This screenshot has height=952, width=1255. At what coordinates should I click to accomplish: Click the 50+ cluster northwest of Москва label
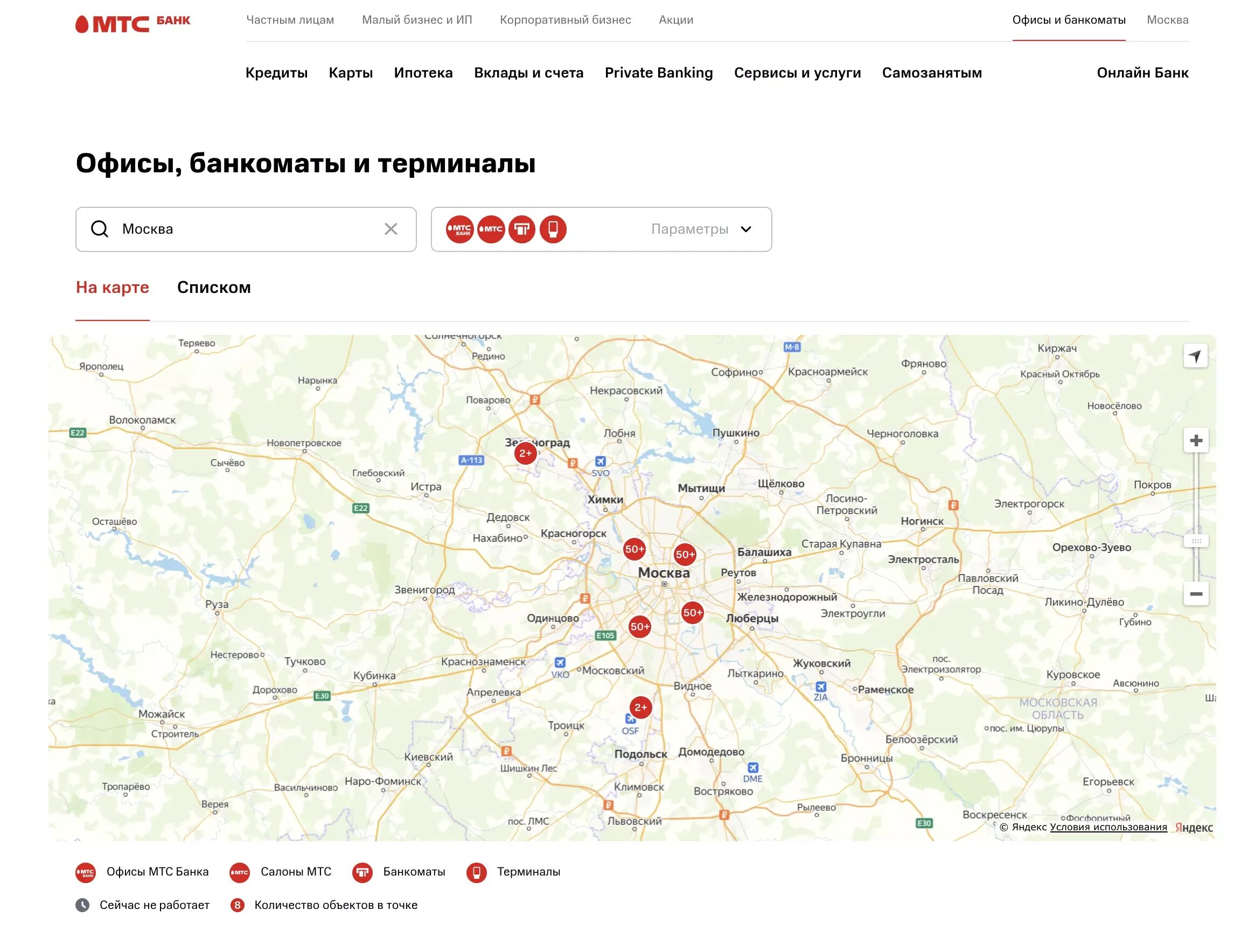click(635, 549)
